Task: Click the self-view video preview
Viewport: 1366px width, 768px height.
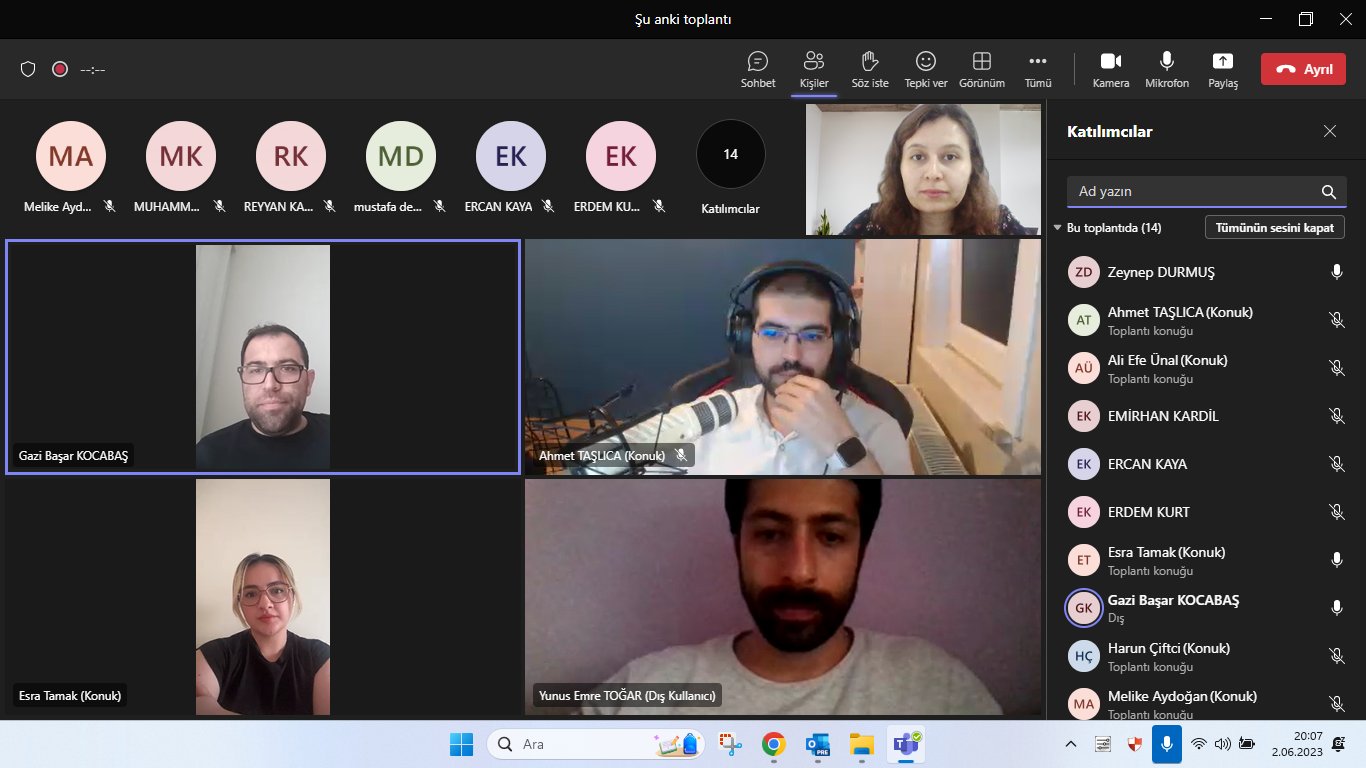Action: click(923, 169)
